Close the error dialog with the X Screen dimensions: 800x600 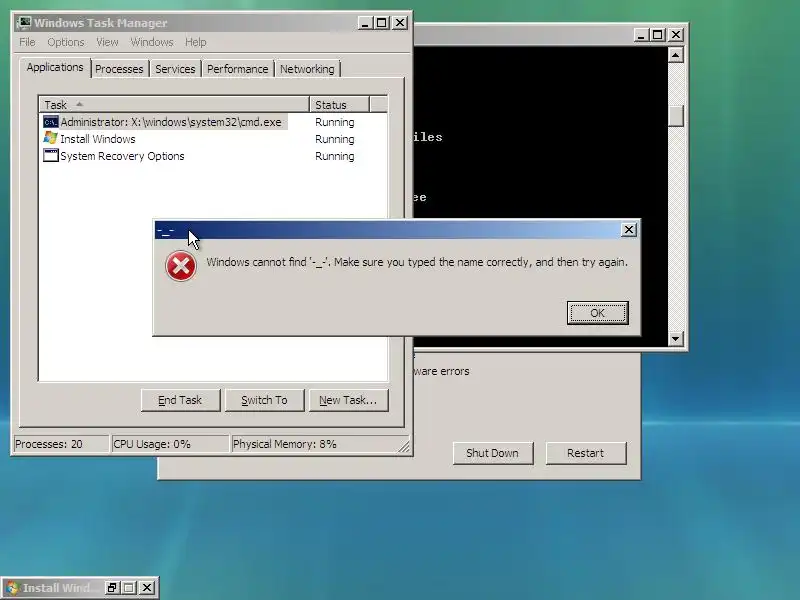(629, 230)
